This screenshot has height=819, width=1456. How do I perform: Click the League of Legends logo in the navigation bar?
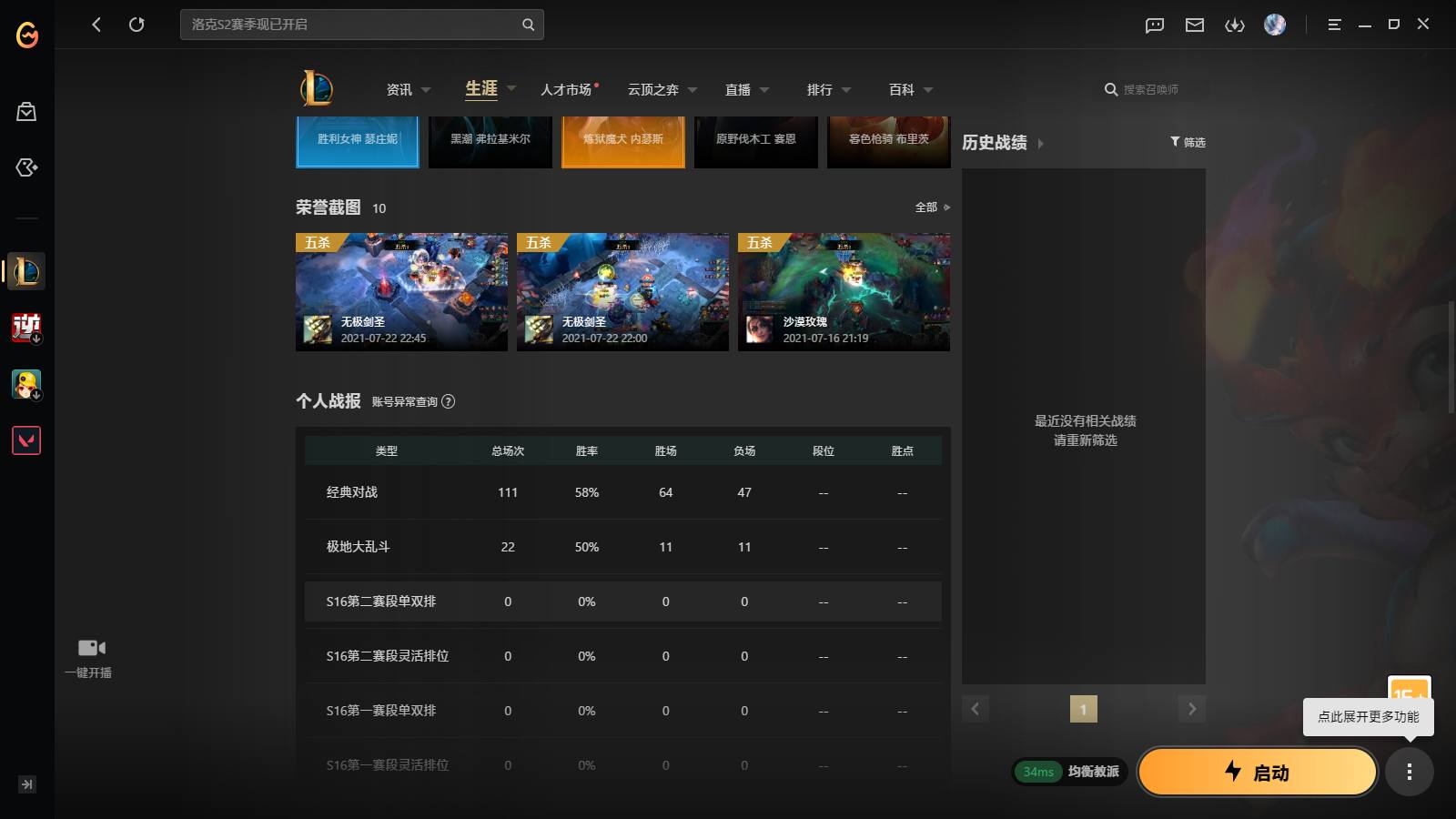click(317, 88)
